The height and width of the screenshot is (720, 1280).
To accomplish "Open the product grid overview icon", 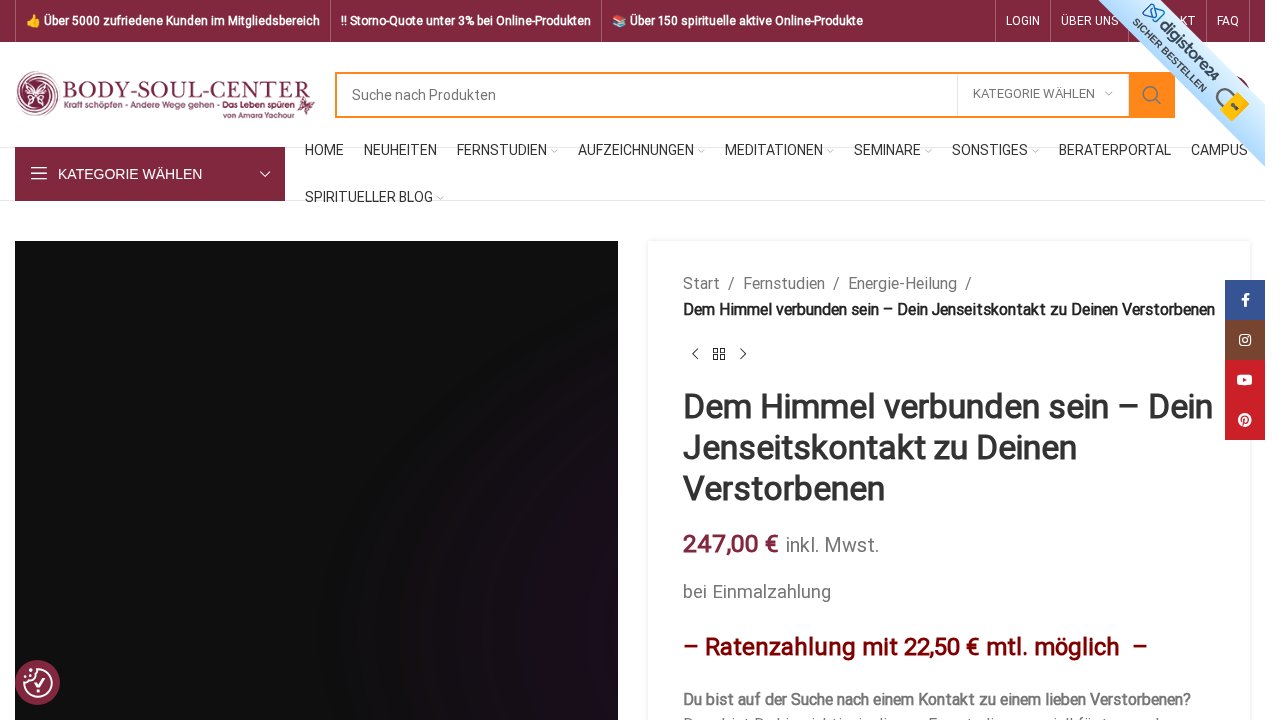I will [719, 354].
